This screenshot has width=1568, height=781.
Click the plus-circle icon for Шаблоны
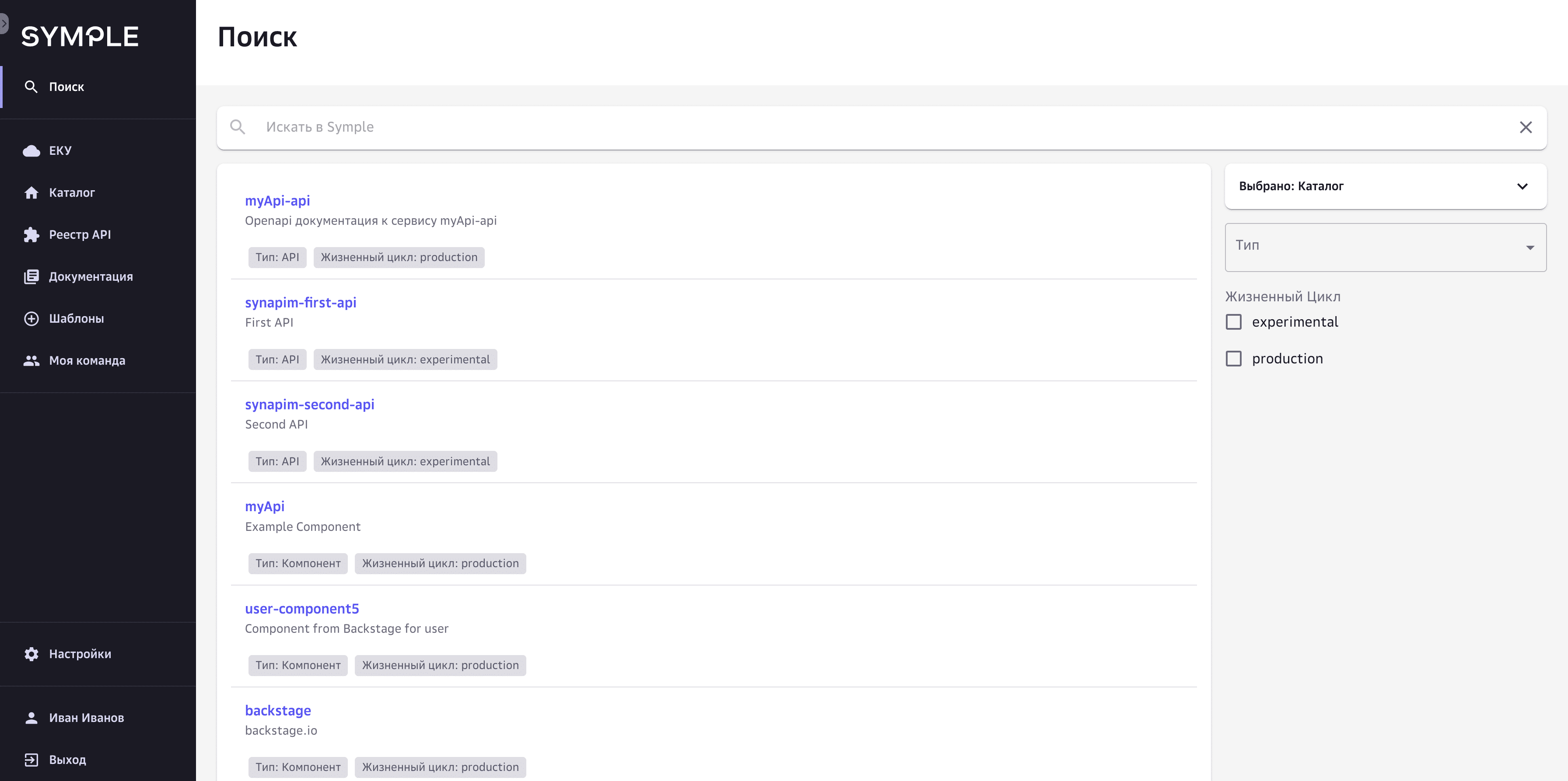tap(31, 319)
